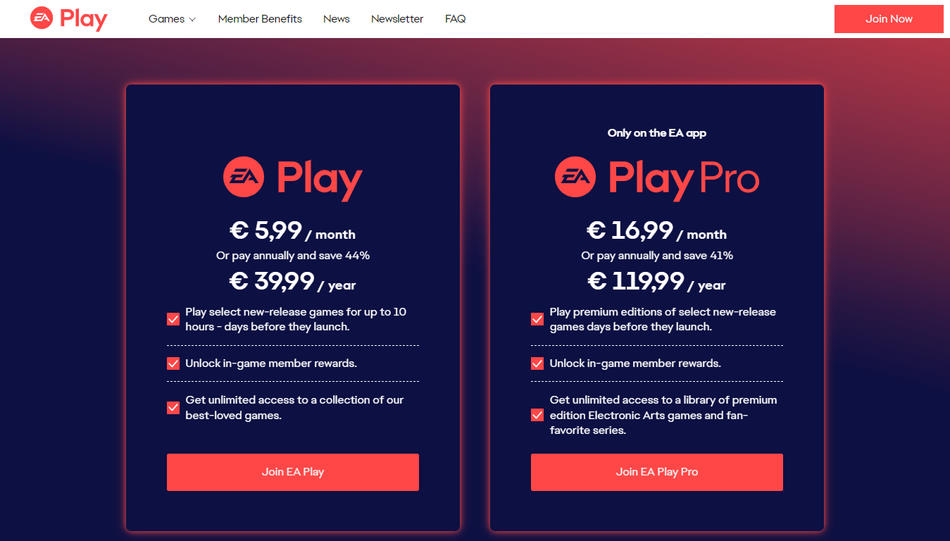The image size is (950, 541).
Task: Toggle the 10 hours early trial checkbox
Action: (173, 320)
